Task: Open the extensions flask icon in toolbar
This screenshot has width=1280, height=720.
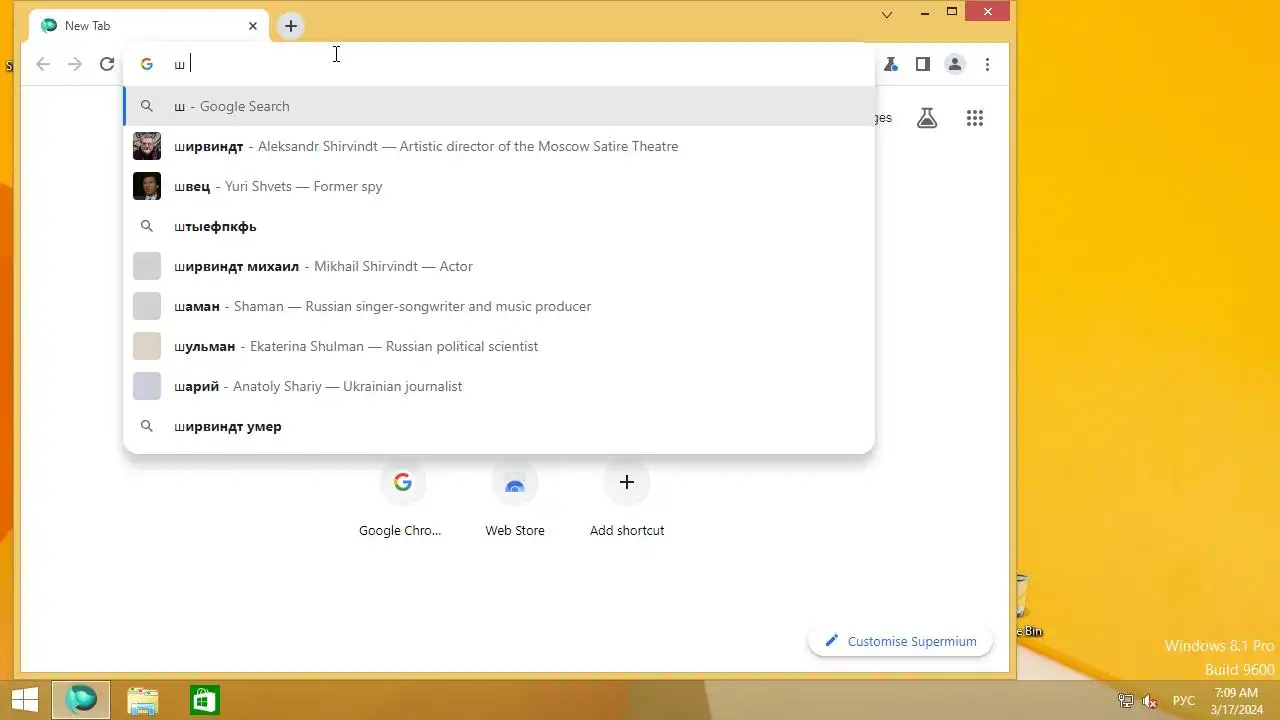Action: (x=890, y=64)
